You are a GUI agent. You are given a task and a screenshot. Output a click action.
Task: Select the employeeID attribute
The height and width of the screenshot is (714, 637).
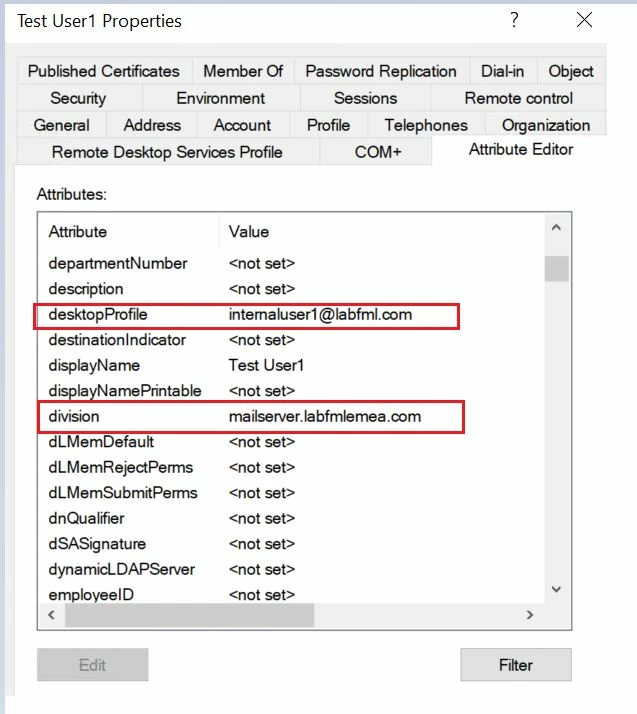pos(91,595)
